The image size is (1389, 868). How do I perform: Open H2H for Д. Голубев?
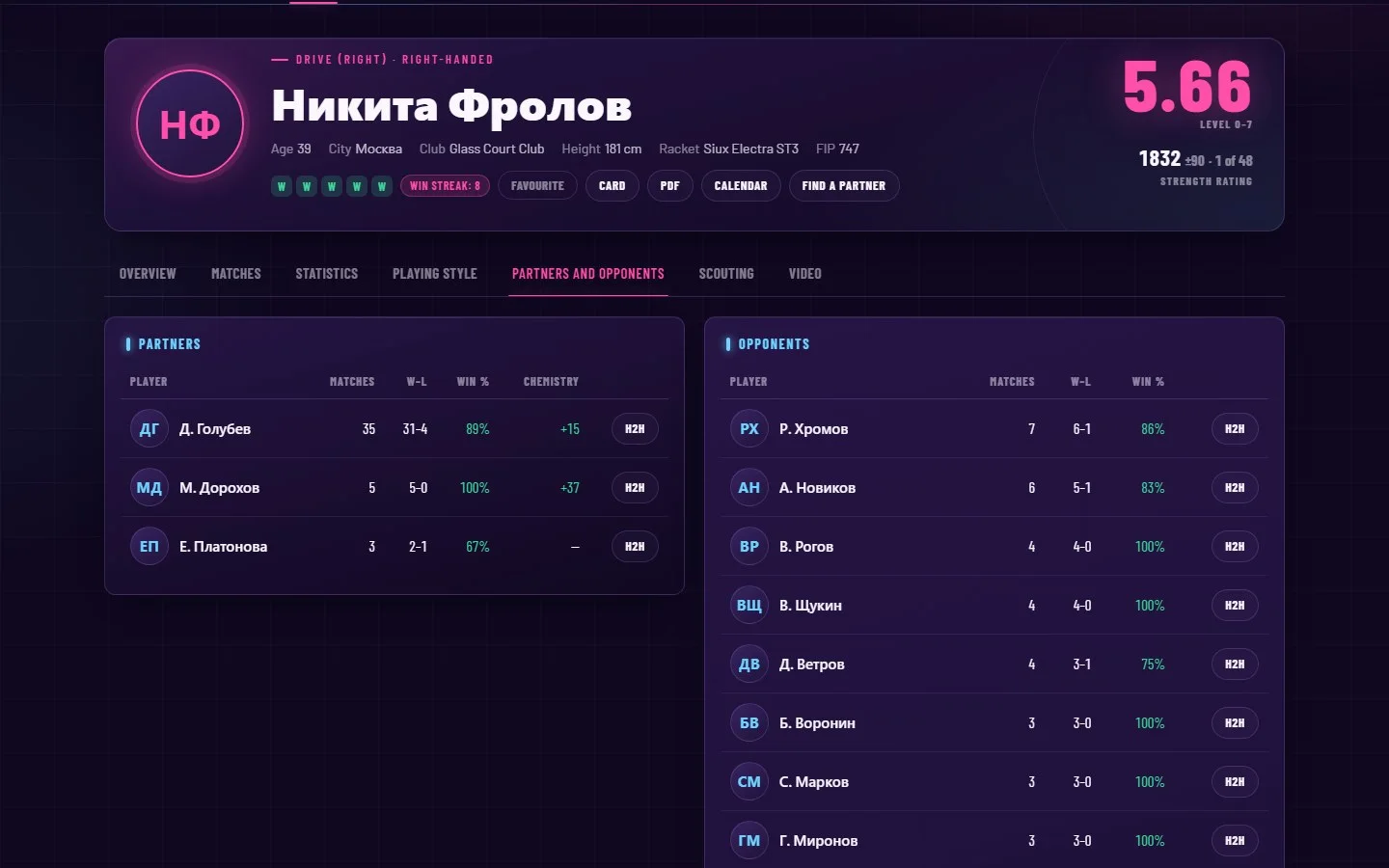(635, 429)
